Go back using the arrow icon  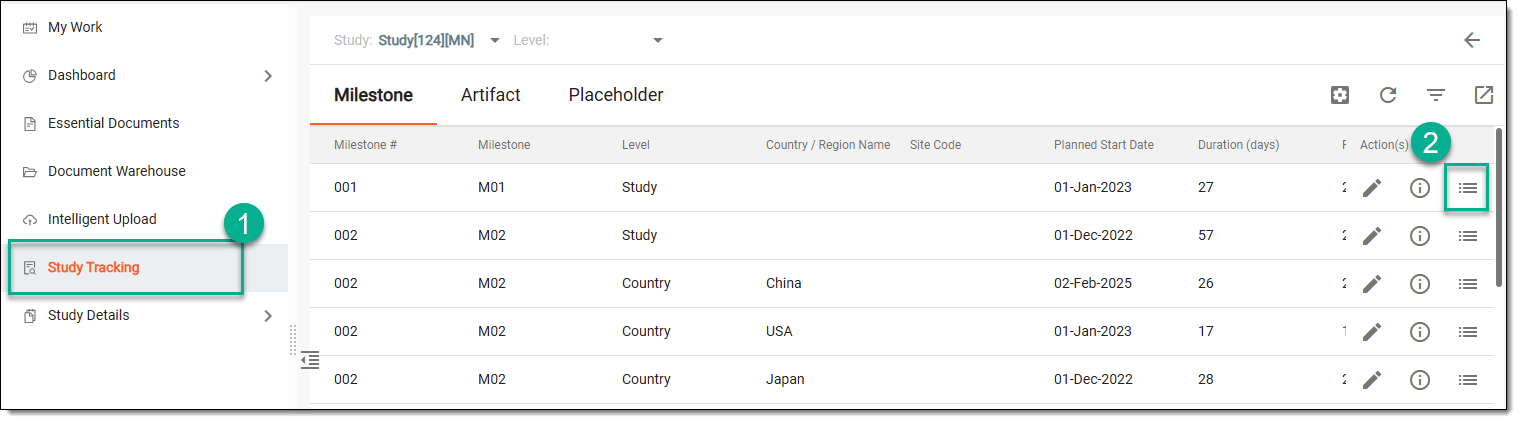1472,40
